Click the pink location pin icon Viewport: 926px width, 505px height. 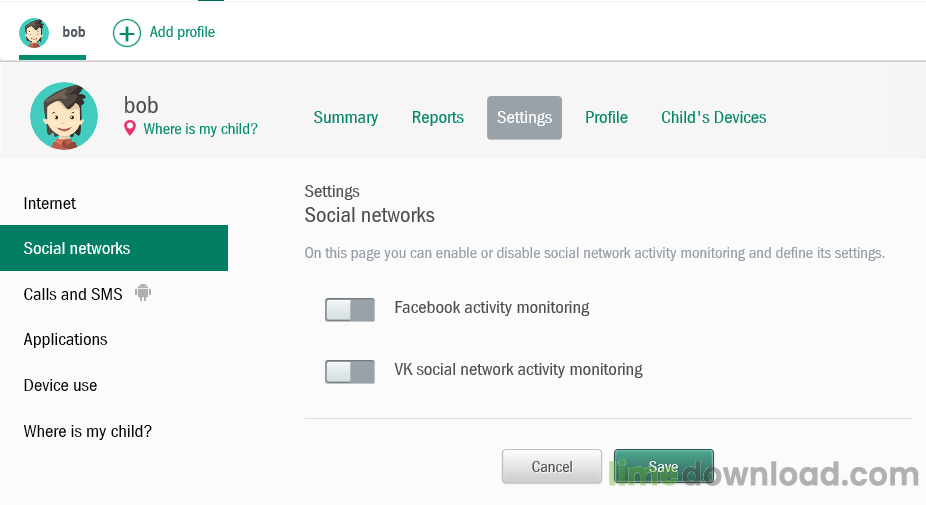click(x=129, y=128)
